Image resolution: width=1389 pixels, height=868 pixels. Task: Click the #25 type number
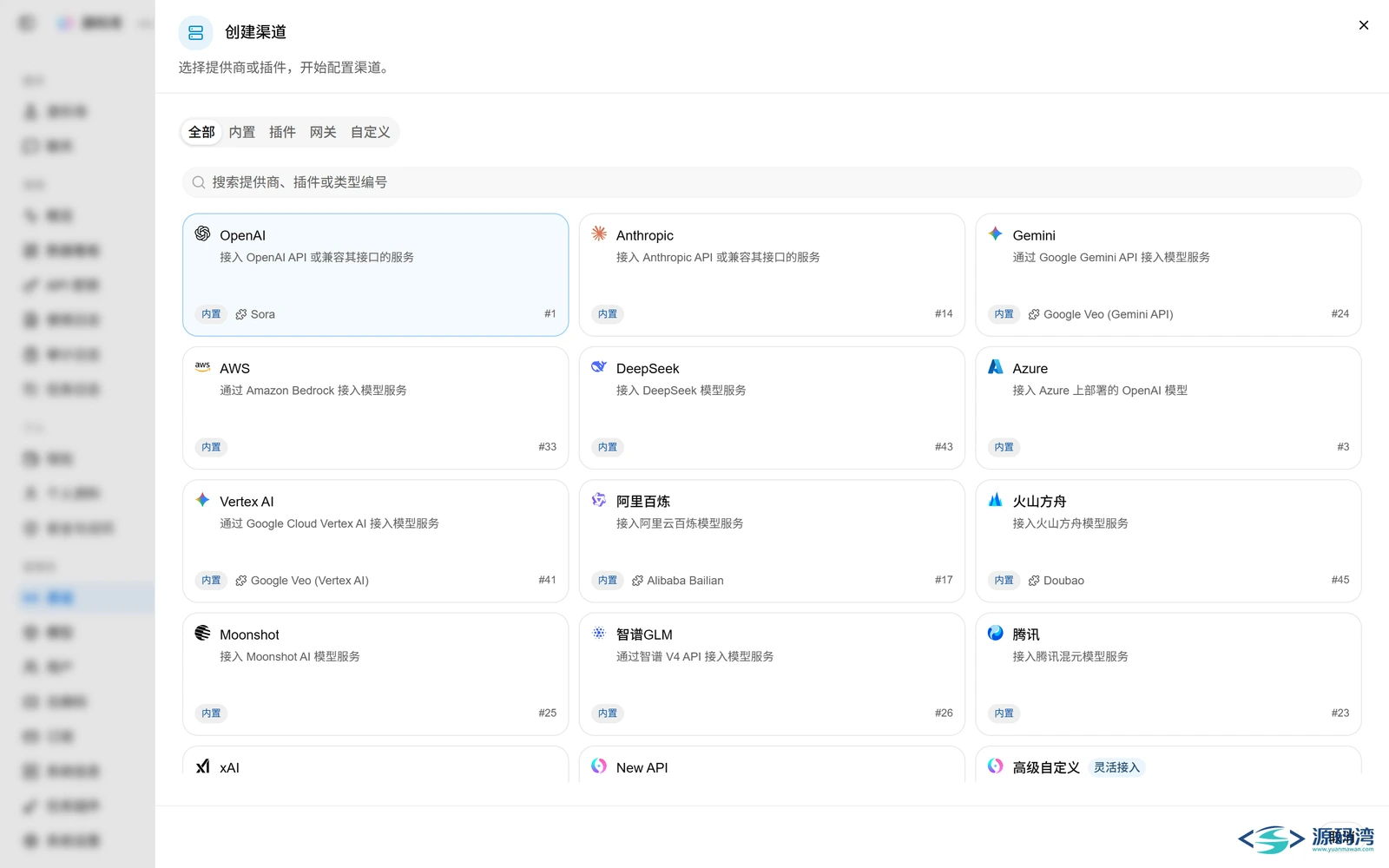point(547,713)
